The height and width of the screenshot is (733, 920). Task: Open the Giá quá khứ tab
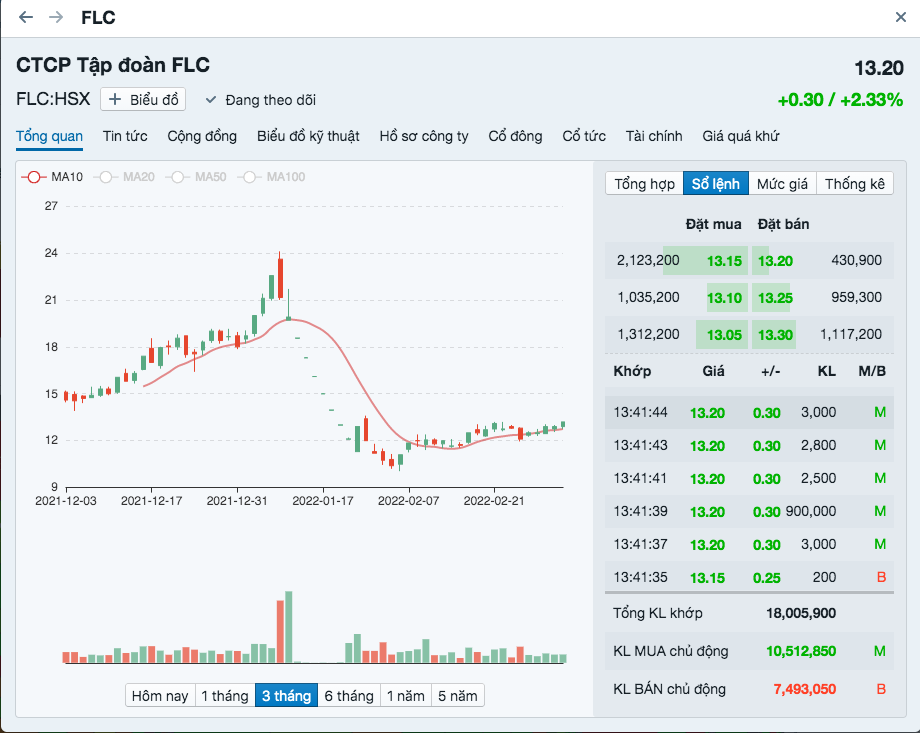pos(740,136)
